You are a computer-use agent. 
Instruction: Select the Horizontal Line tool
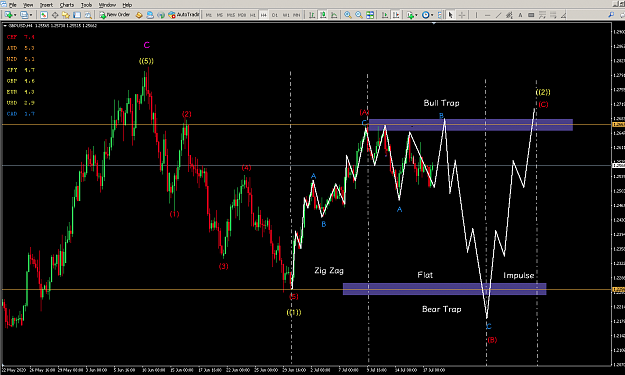tap(487, 15)
